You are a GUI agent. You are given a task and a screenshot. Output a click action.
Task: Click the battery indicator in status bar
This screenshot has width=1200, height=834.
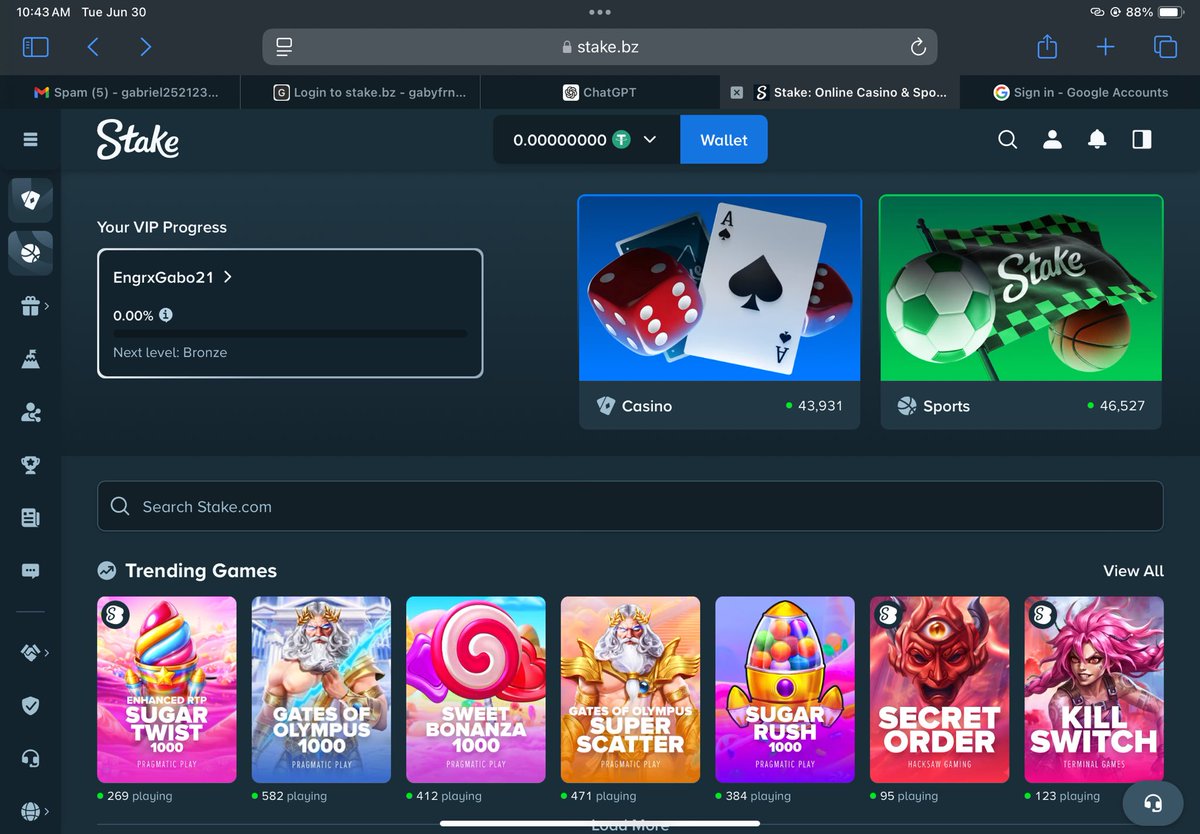1171,12
